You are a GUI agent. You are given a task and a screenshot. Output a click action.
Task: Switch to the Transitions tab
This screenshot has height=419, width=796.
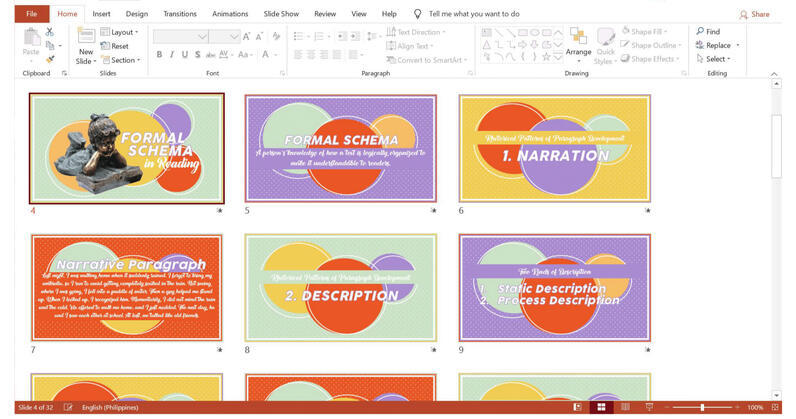click(x=180, y=14)
